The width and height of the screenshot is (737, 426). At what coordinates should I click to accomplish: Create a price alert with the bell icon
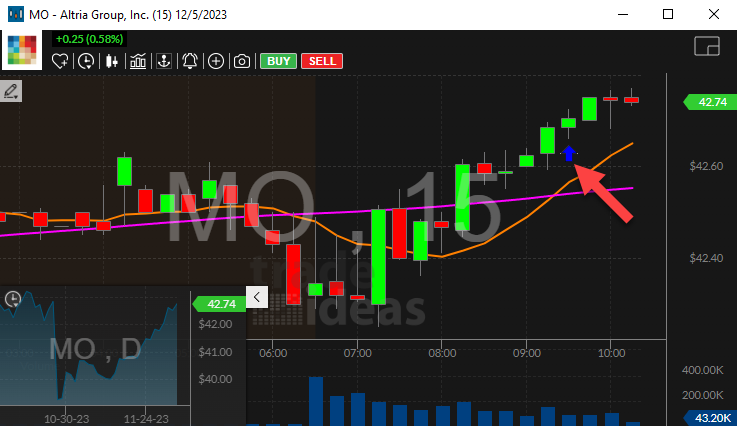(190, 61)
